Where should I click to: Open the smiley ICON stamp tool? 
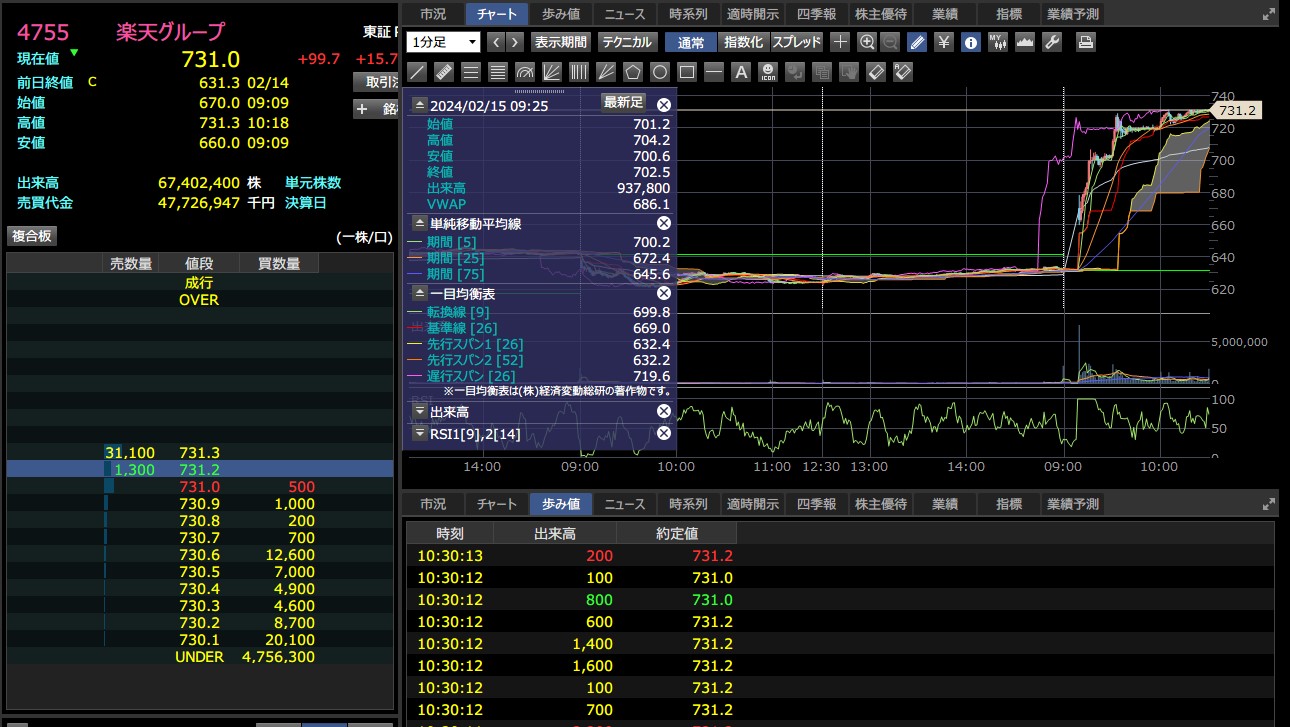(768, 72)
